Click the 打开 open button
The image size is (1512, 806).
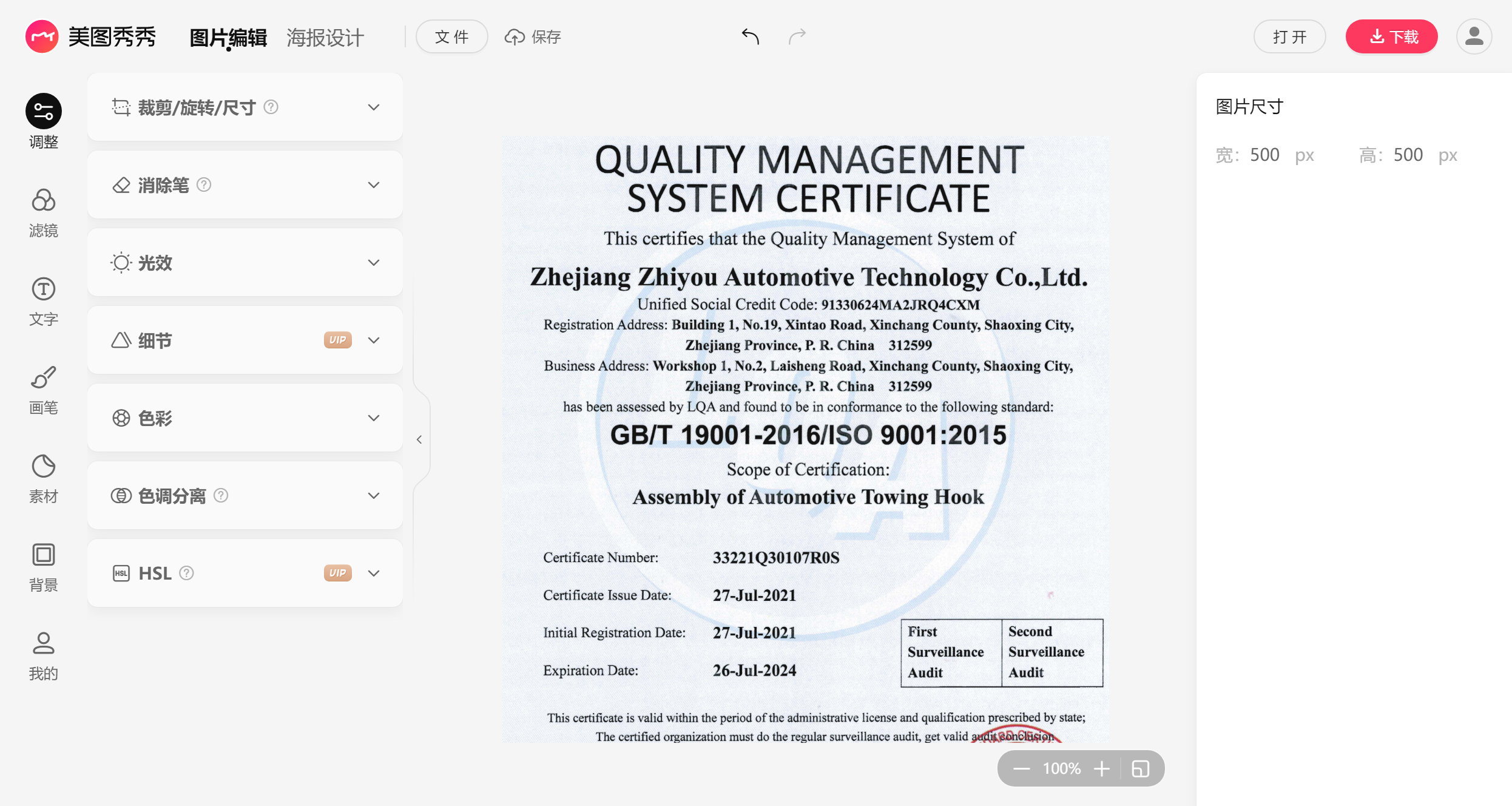1289,37
